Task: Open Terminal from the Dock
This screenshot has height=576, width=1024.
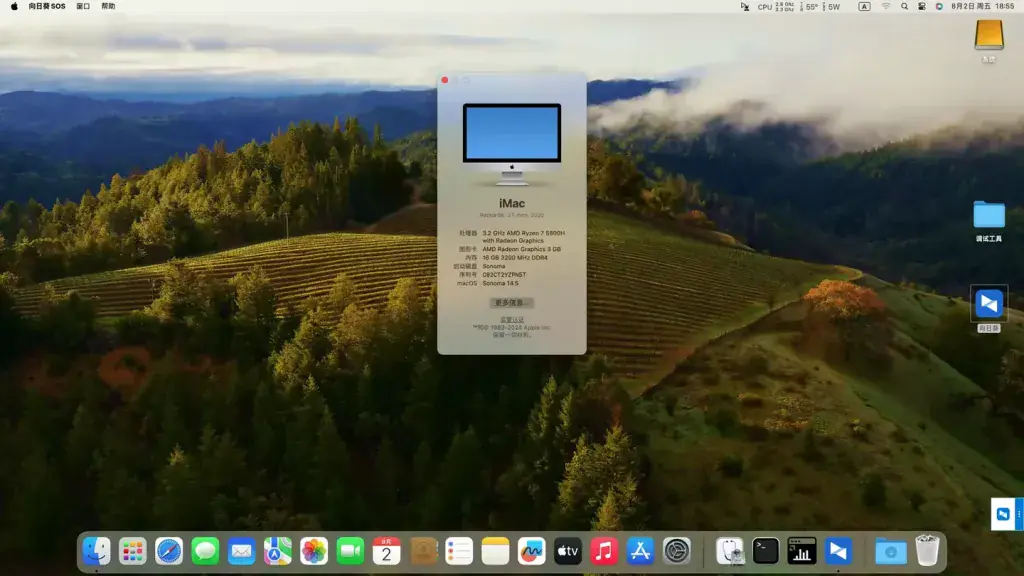Action: (x=765, y=551)
